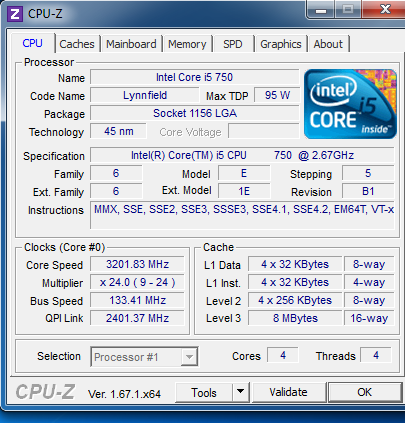The width and height of the screenshot is (405, 423).
Task: Click the Level 2 8-way associativity
Action: (x=369, y=300)
